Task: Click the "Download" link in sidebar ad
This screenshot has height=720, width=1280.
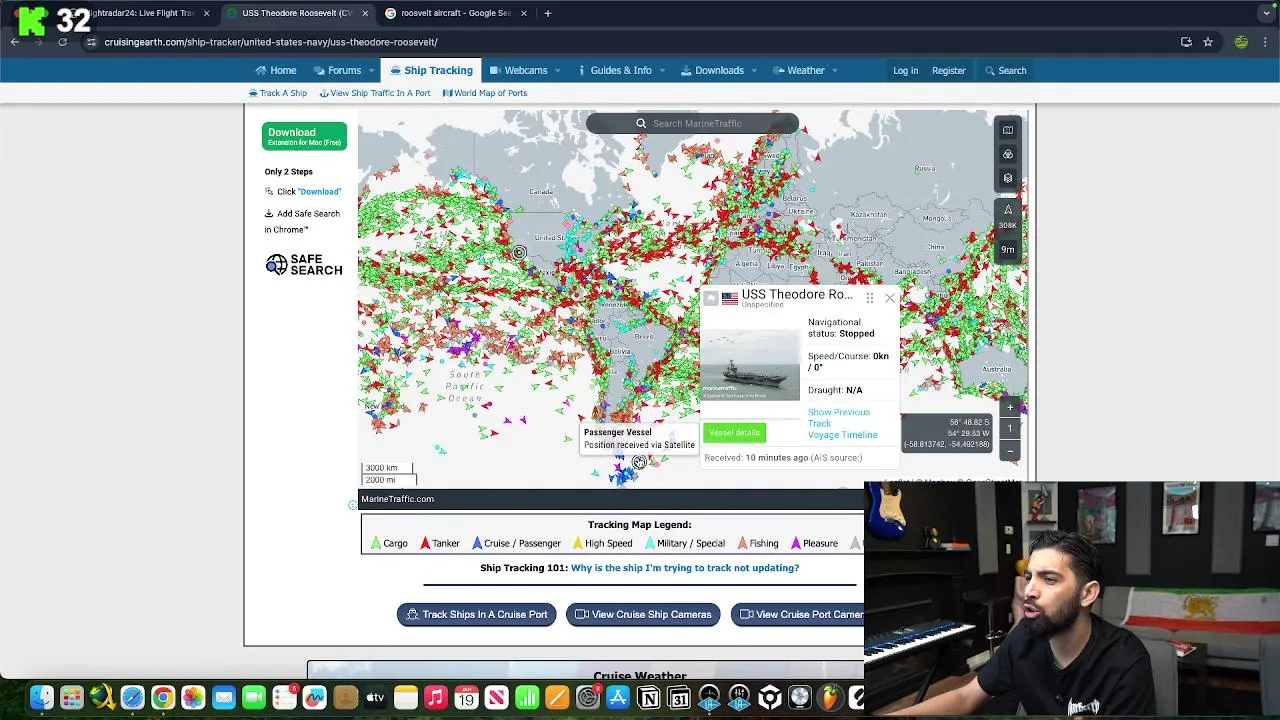Action: [320, 191]
